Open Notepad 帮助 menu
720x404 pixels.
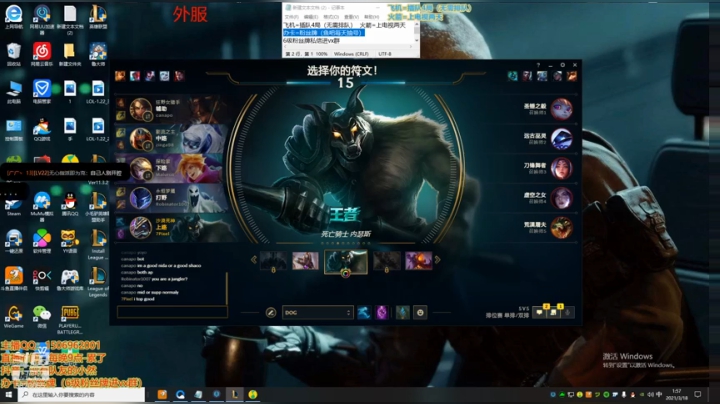371,17
